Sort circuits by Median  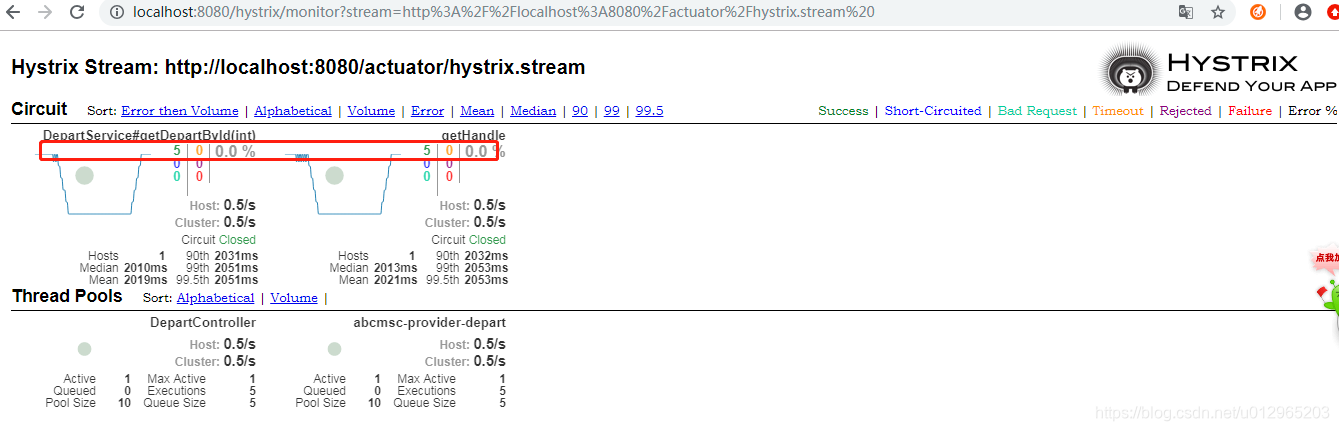coord(533,111)
